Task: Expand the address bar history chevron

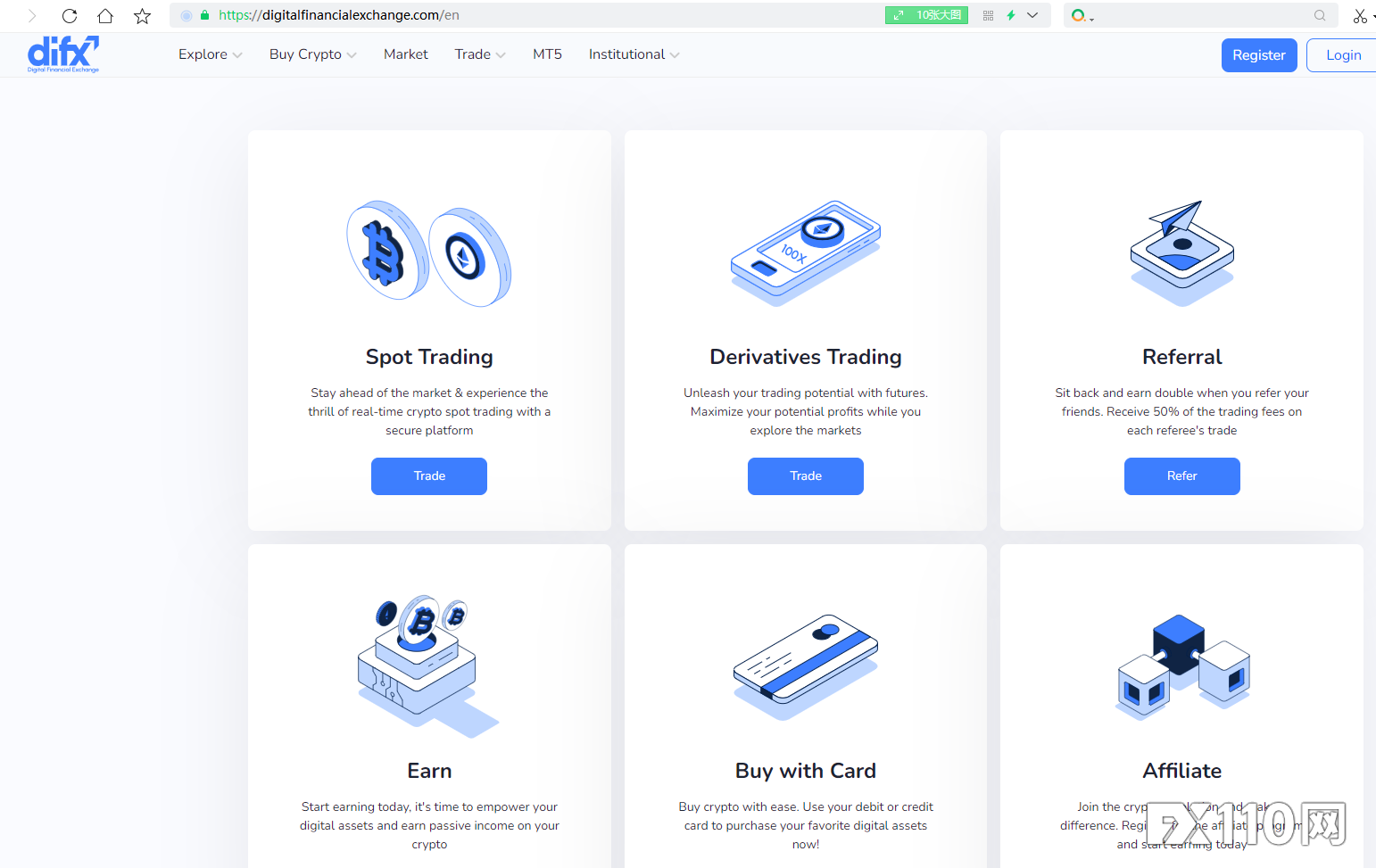Action: (1032, 15)
